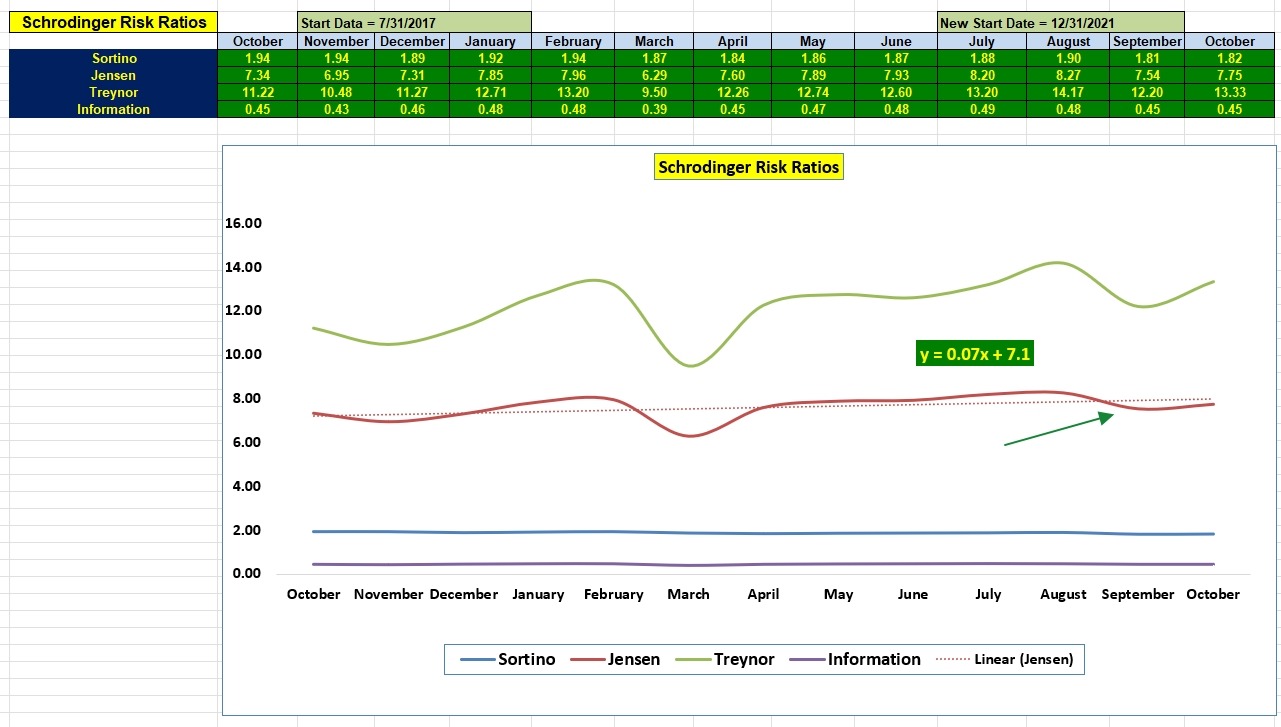This screenshot has height=727, width=1281.
Task: Select the Information row header cell
Action: 114,110
